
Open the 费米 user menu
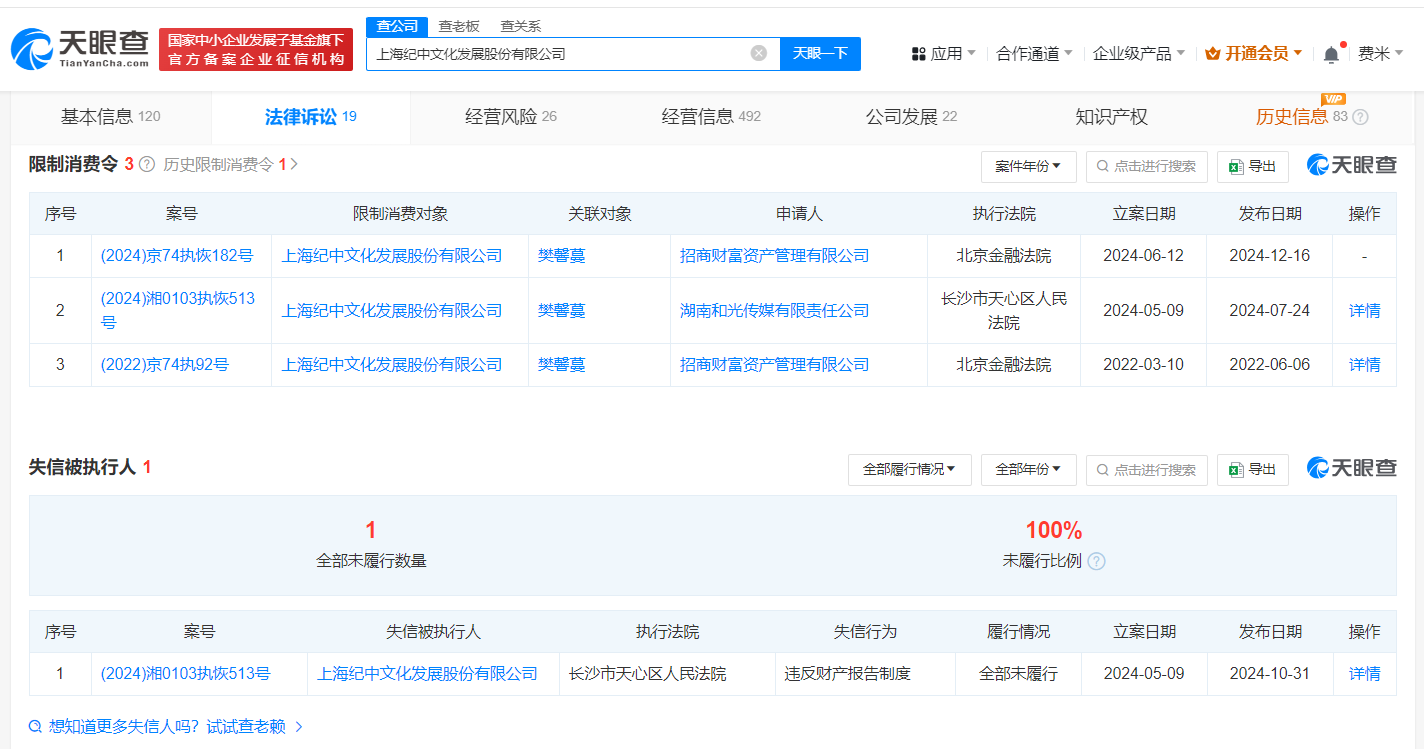click(x=1380, y=54)
